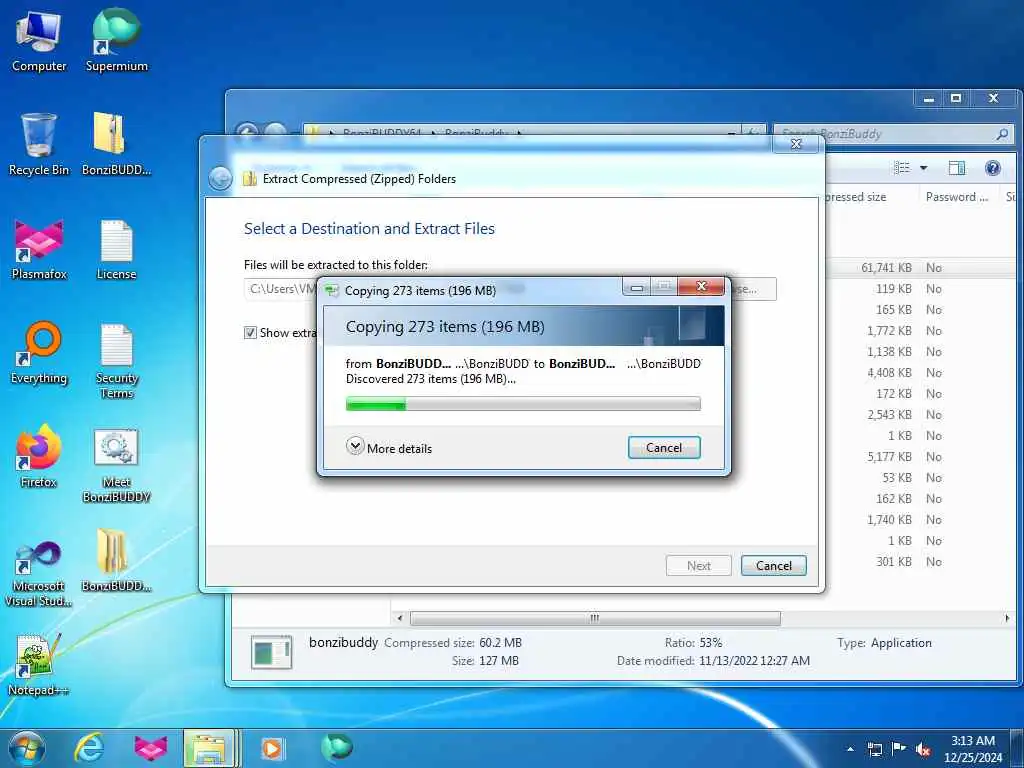Select the row with 5,177 KB
This screenshot has width=1024, height=768.
(x=921, y=456)
